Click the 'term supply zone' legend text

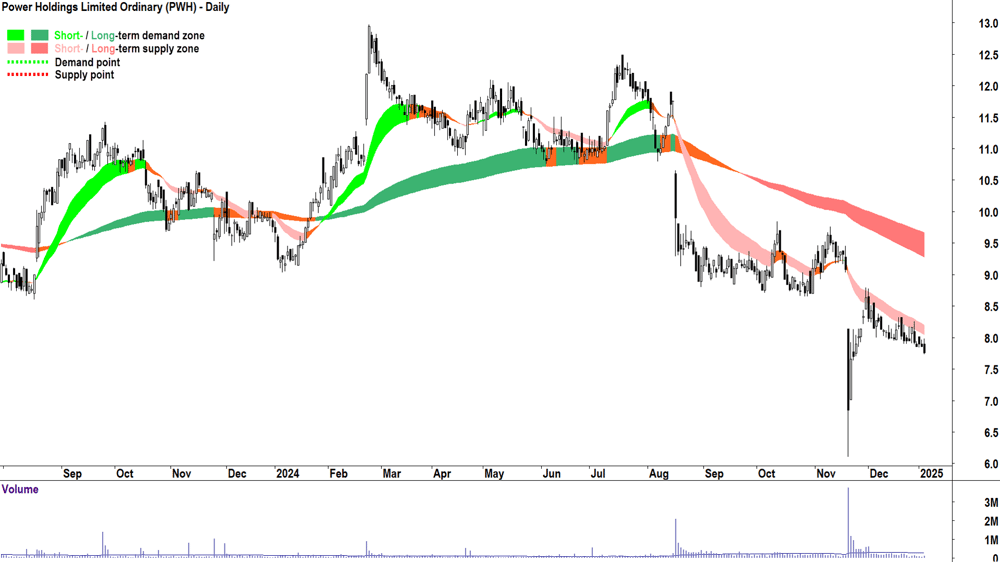[x=158, y=48]
